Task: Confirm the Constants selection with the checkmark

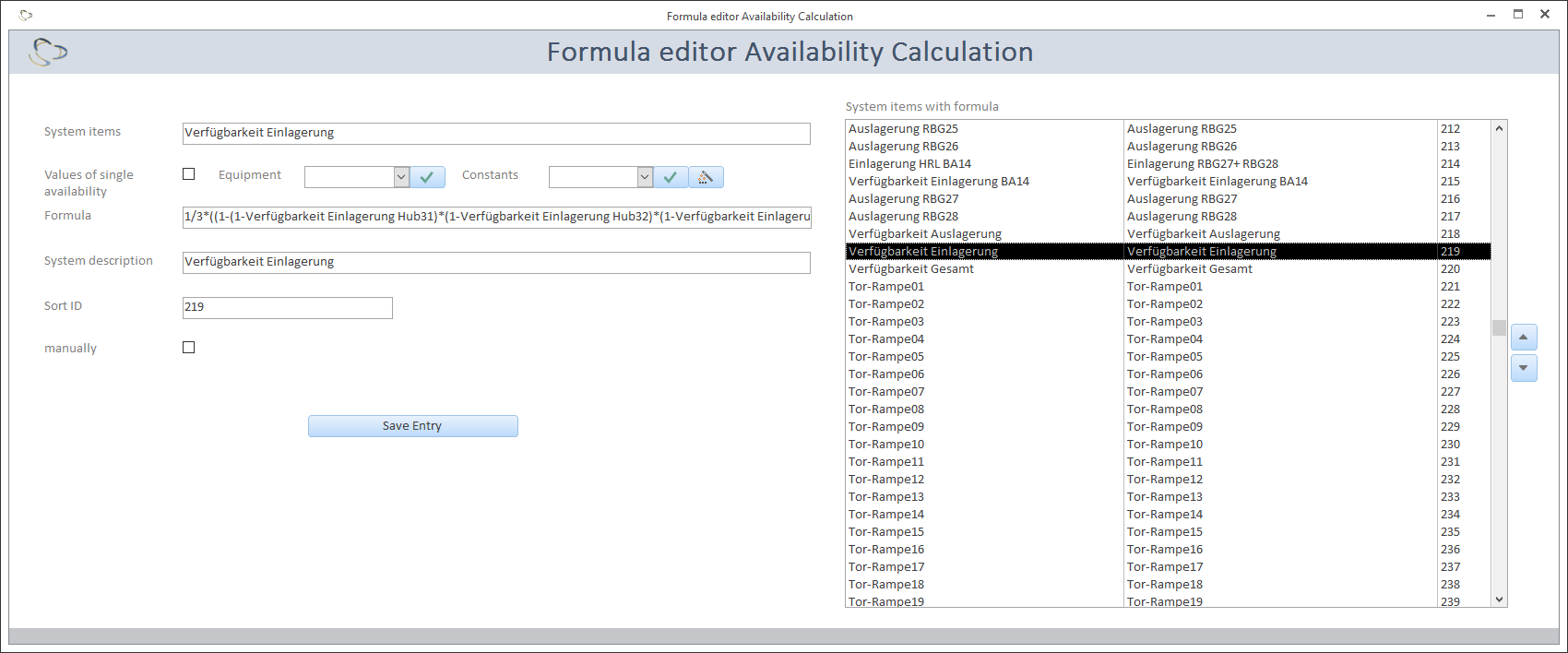Action: (671, 177)
